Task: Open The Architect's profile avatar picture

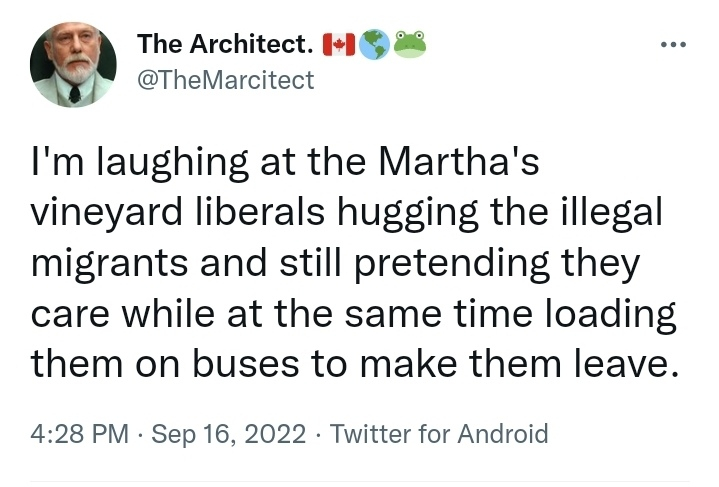Action: pyautogui.click(x=72, y=64)
